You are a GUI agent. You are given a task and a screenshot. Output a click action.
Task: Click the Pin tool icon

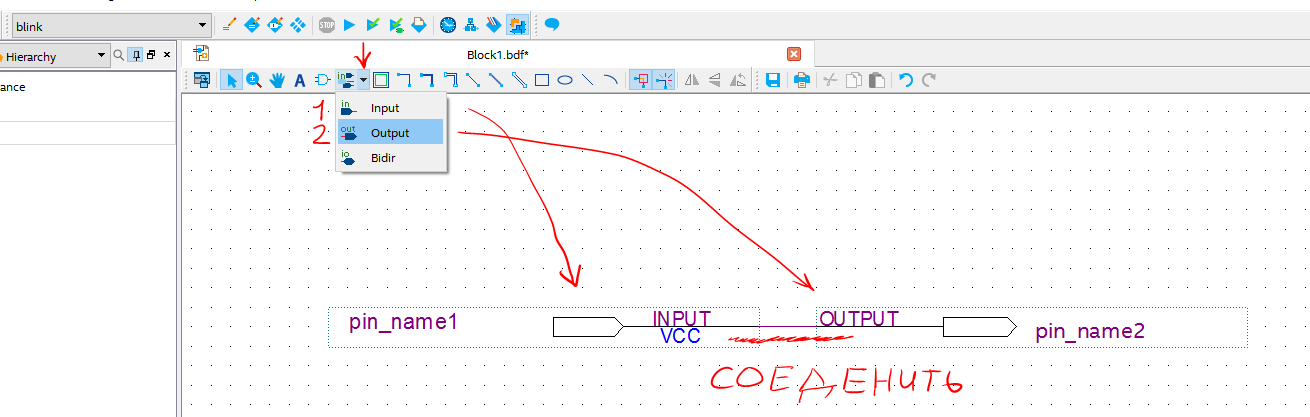(346, 80)
